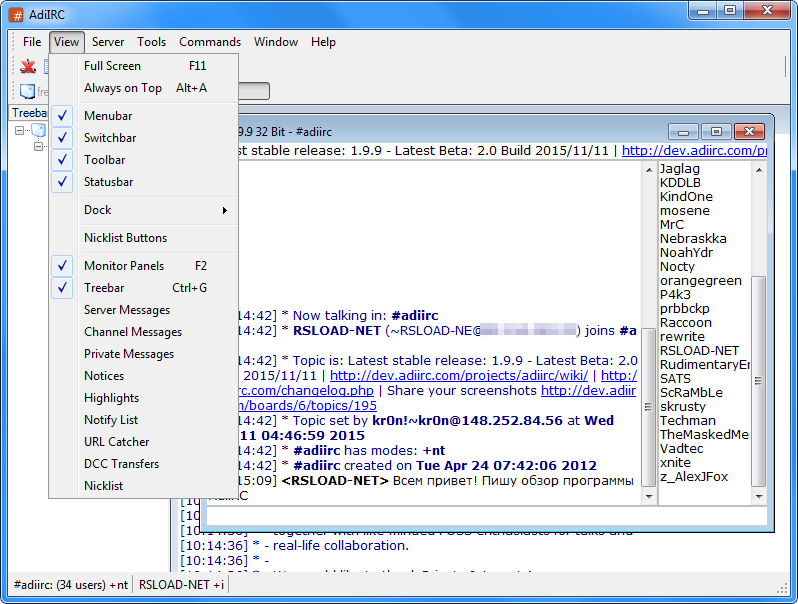
Task: Click the nicklist scrollbar thumb
Action: [759, 381]
